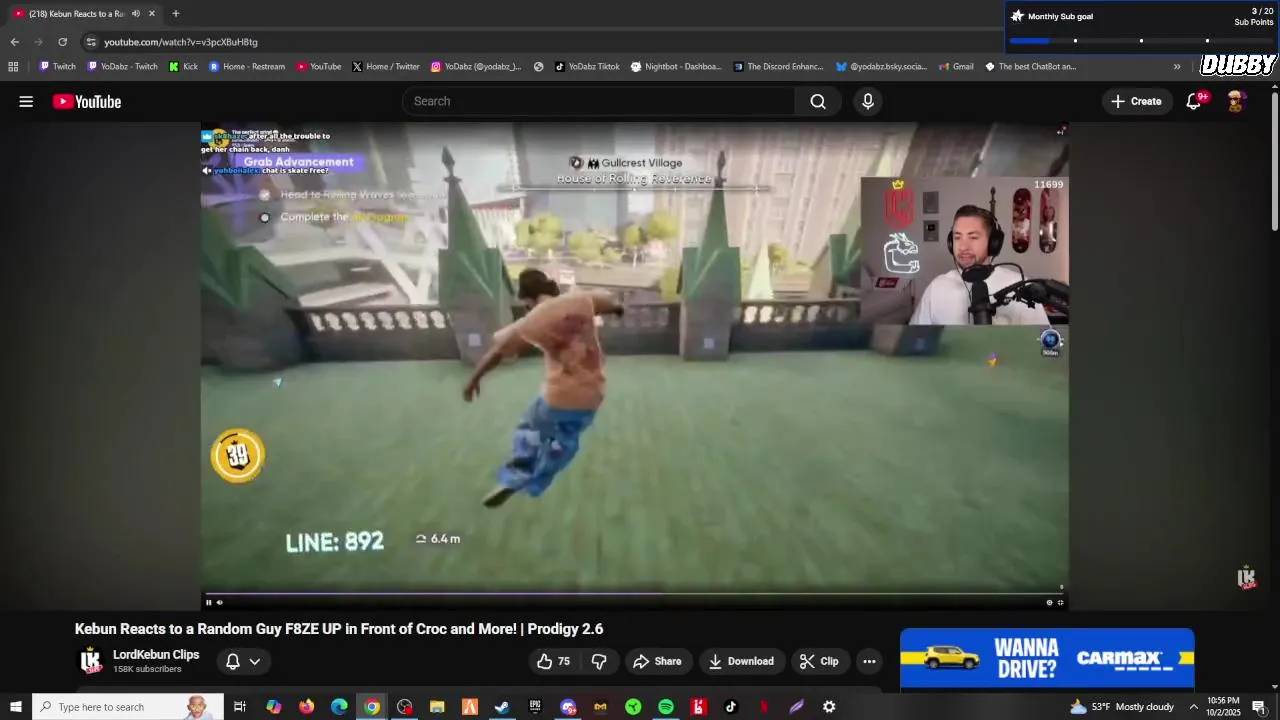Open the YoDabz - Twitch bookmark
1280x720 pixels.
pyautogui.click(x=122, y=67)
